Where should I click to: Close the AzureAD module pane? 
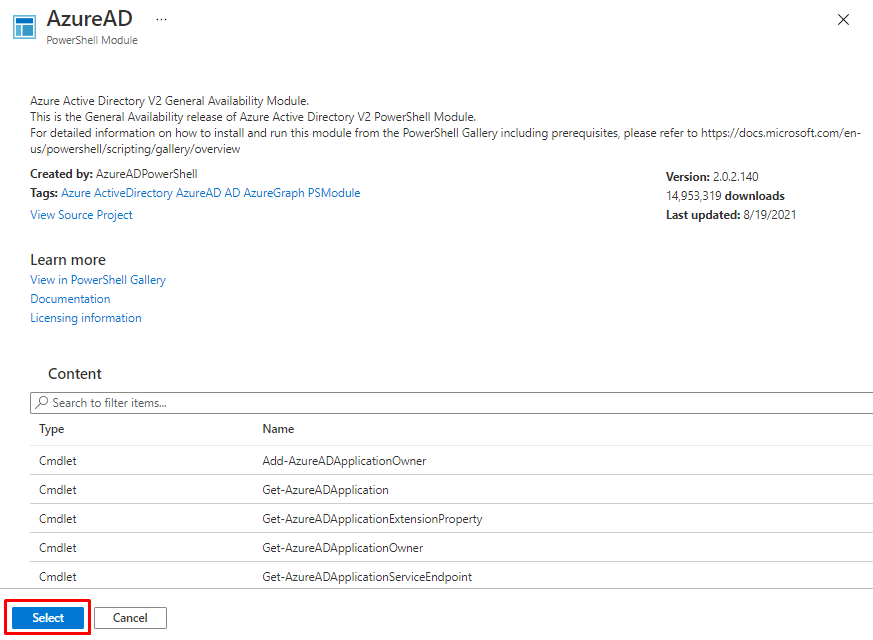(x=843, y=20)
